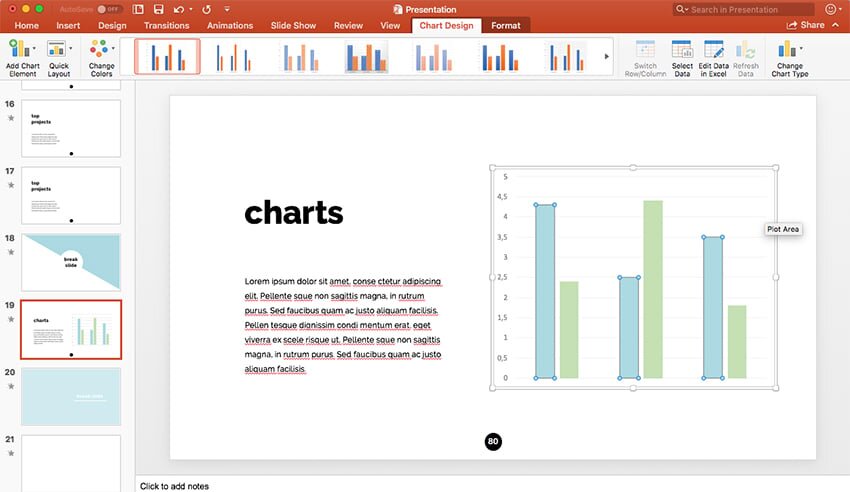Select slide 18 thumbnail 'break slide'
The width and height of the screenshot is (850, 492).
click(70, 262)
